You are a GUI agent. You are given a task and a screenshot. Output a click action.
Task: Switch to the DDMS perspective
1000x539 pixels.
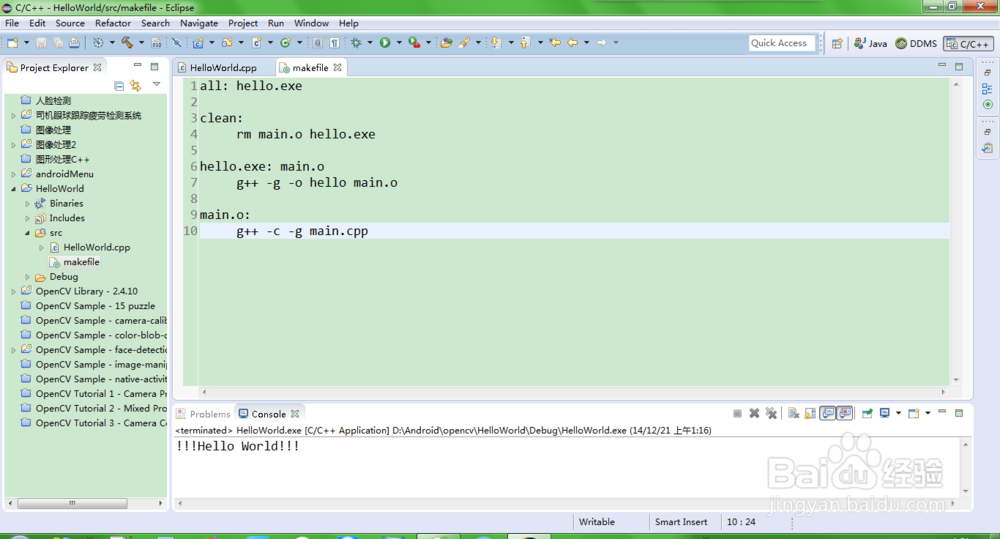point(916,43)
